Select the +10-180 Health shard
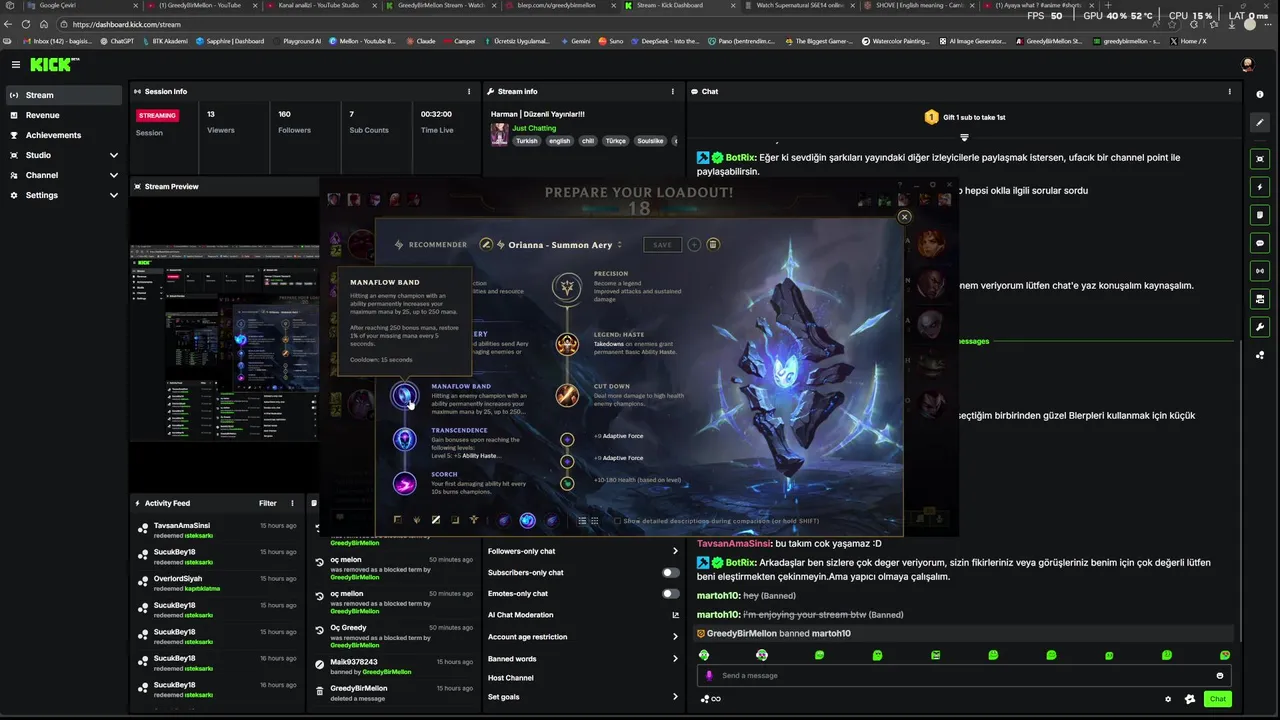The width and height of the screenshot is (1280, 720). click(567, 483)
